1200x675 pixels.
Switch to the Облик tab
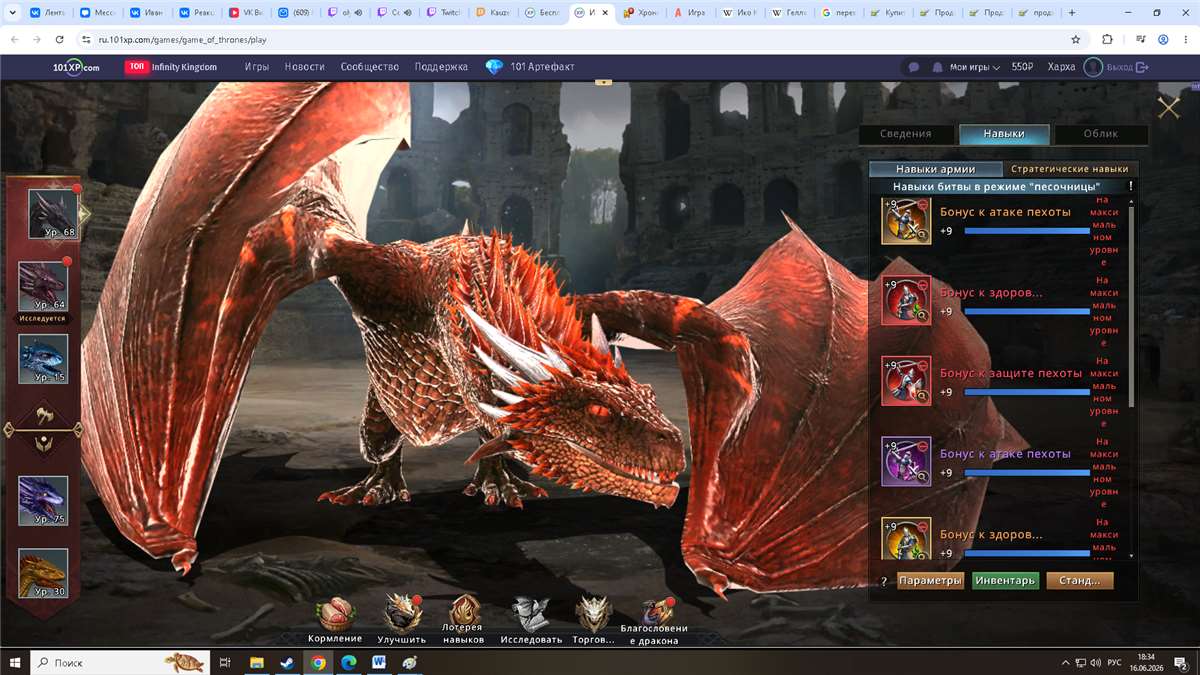pos(1101,134)
